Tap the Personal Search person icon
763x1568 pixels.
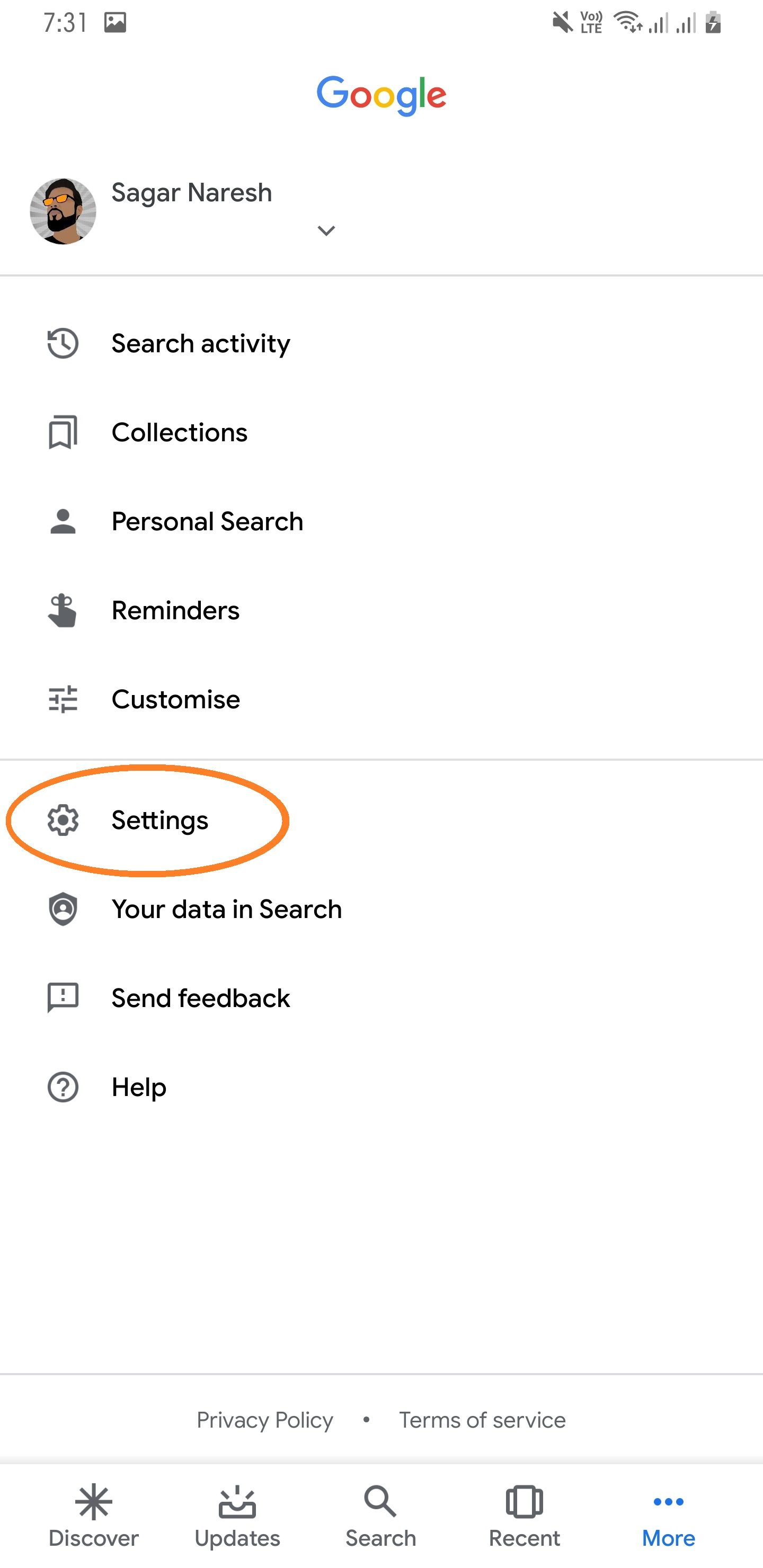(63, 522)
